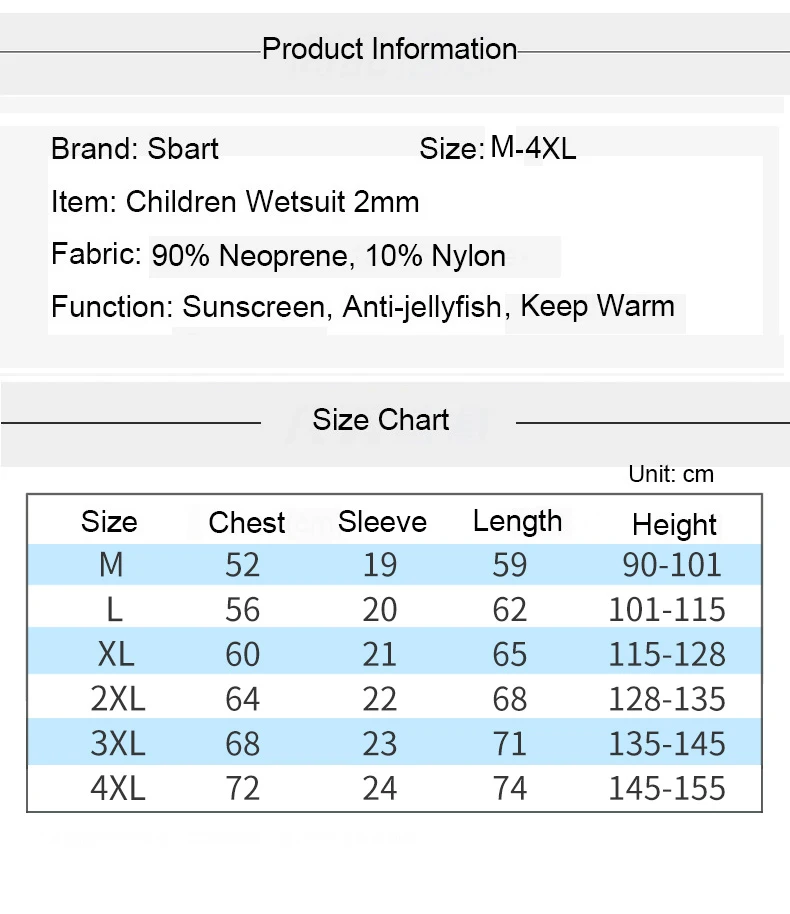Viewport: 790px width, 914px height.
Task: Select the Brand: Sbart text
Action: click(x=135, y=149)
